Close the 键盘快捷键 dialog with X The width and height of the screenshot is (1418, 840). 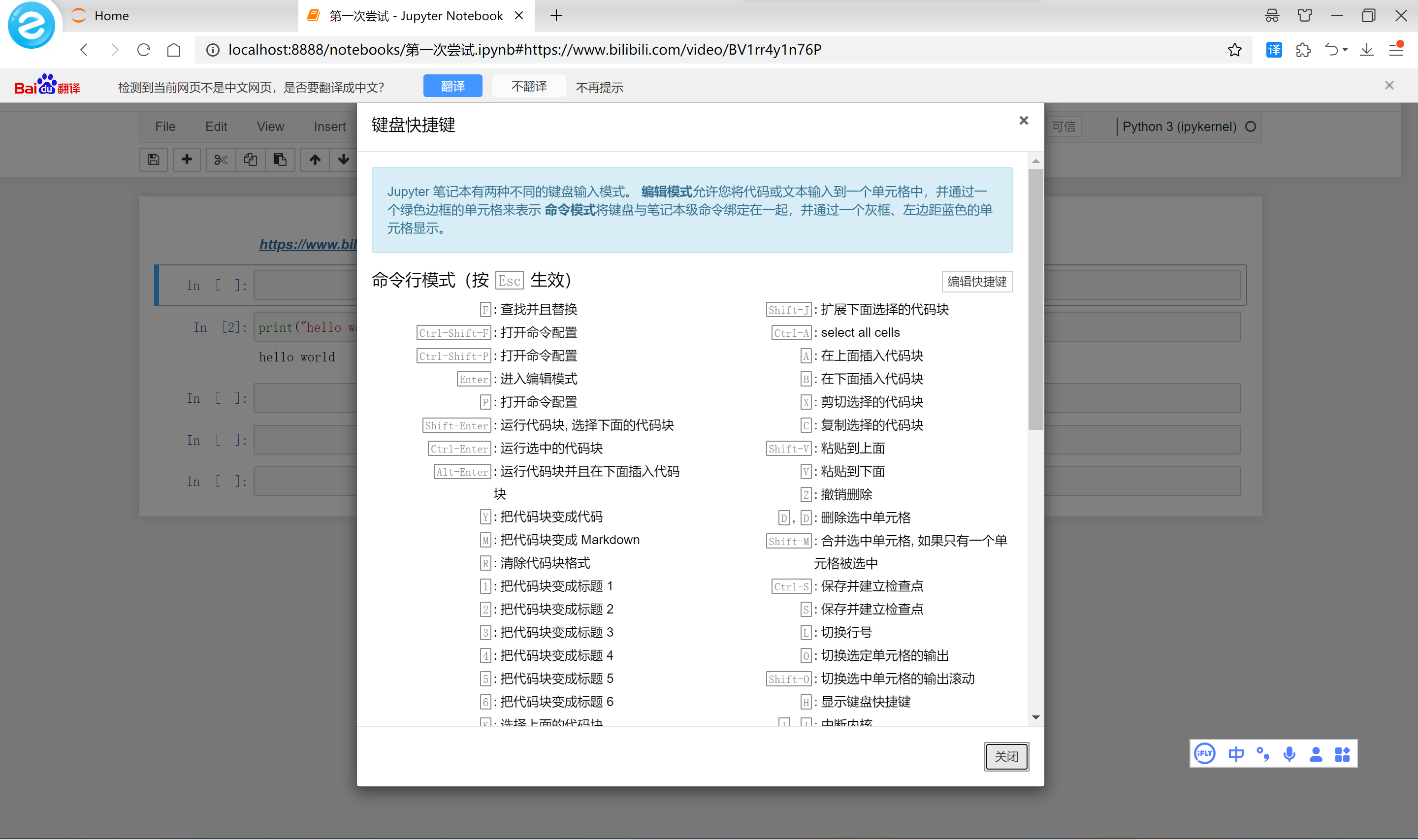coord(1024,121)
